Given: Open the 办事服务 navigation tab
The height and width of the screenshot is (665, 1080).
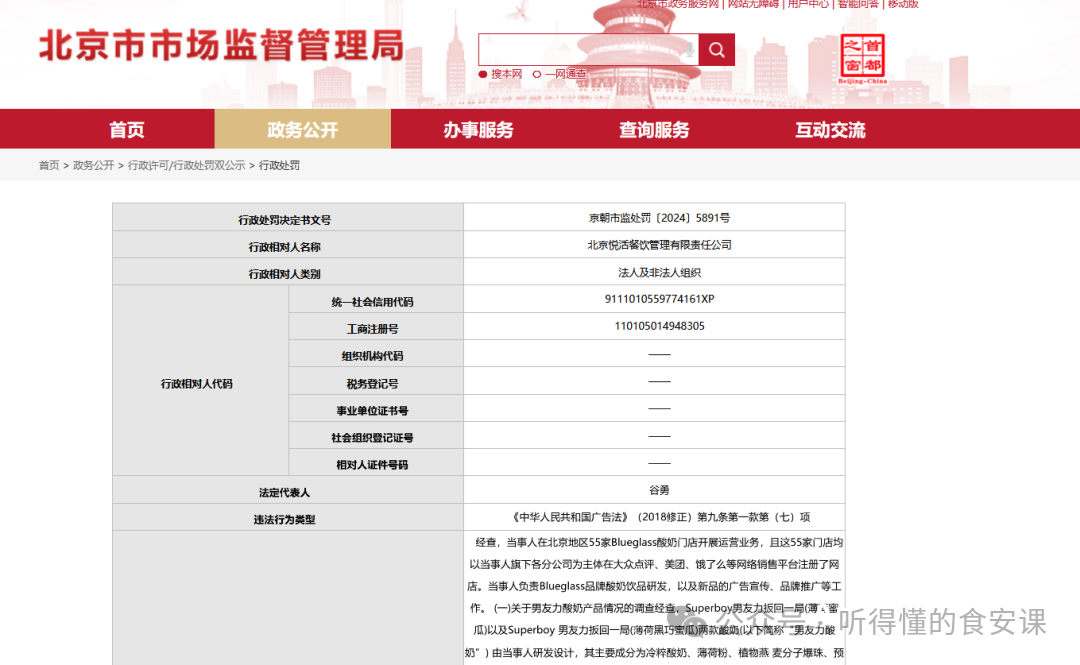Looking at the screenshot, I should [x=478, y=130].
